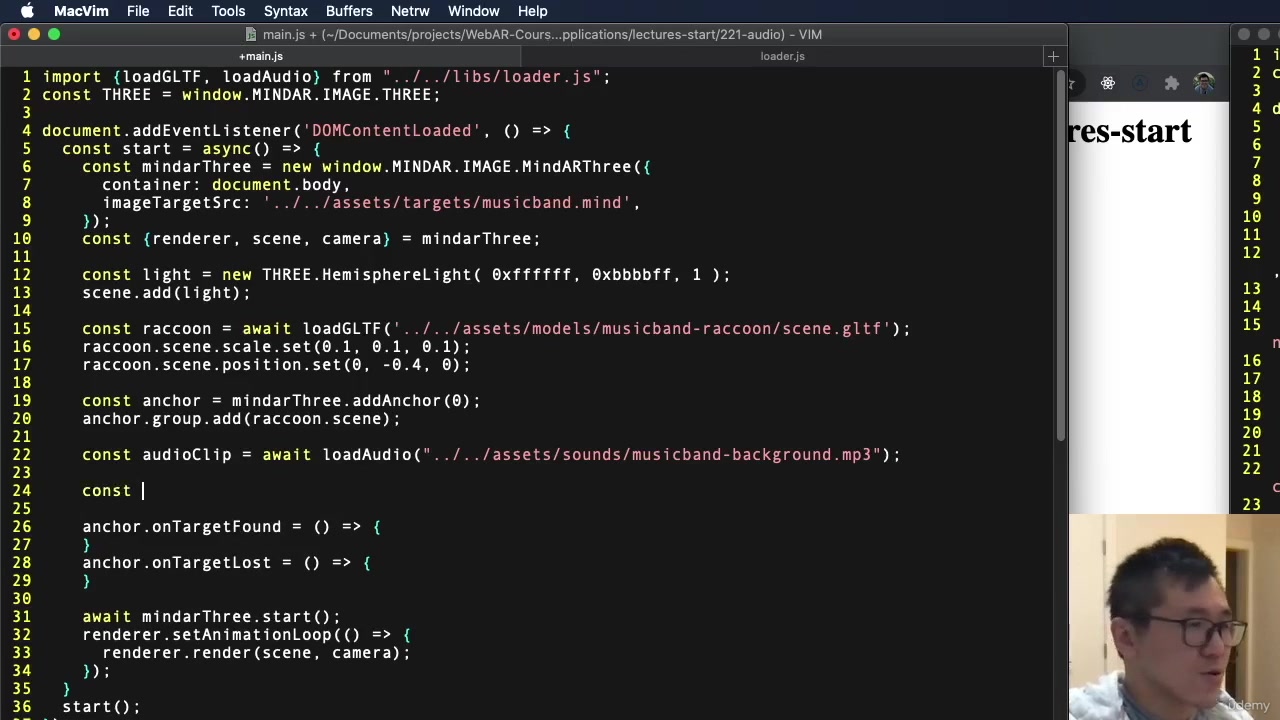This screenshot has width=1280, height=720.
Task: Click the bookmark star icon in the browser
Action: tap(1072, 83)
